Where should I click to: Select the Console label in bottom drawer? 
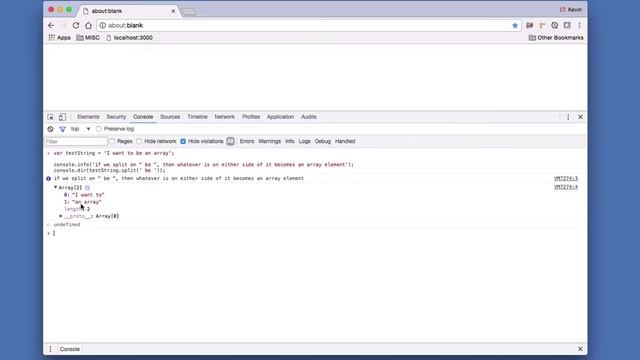70,349
